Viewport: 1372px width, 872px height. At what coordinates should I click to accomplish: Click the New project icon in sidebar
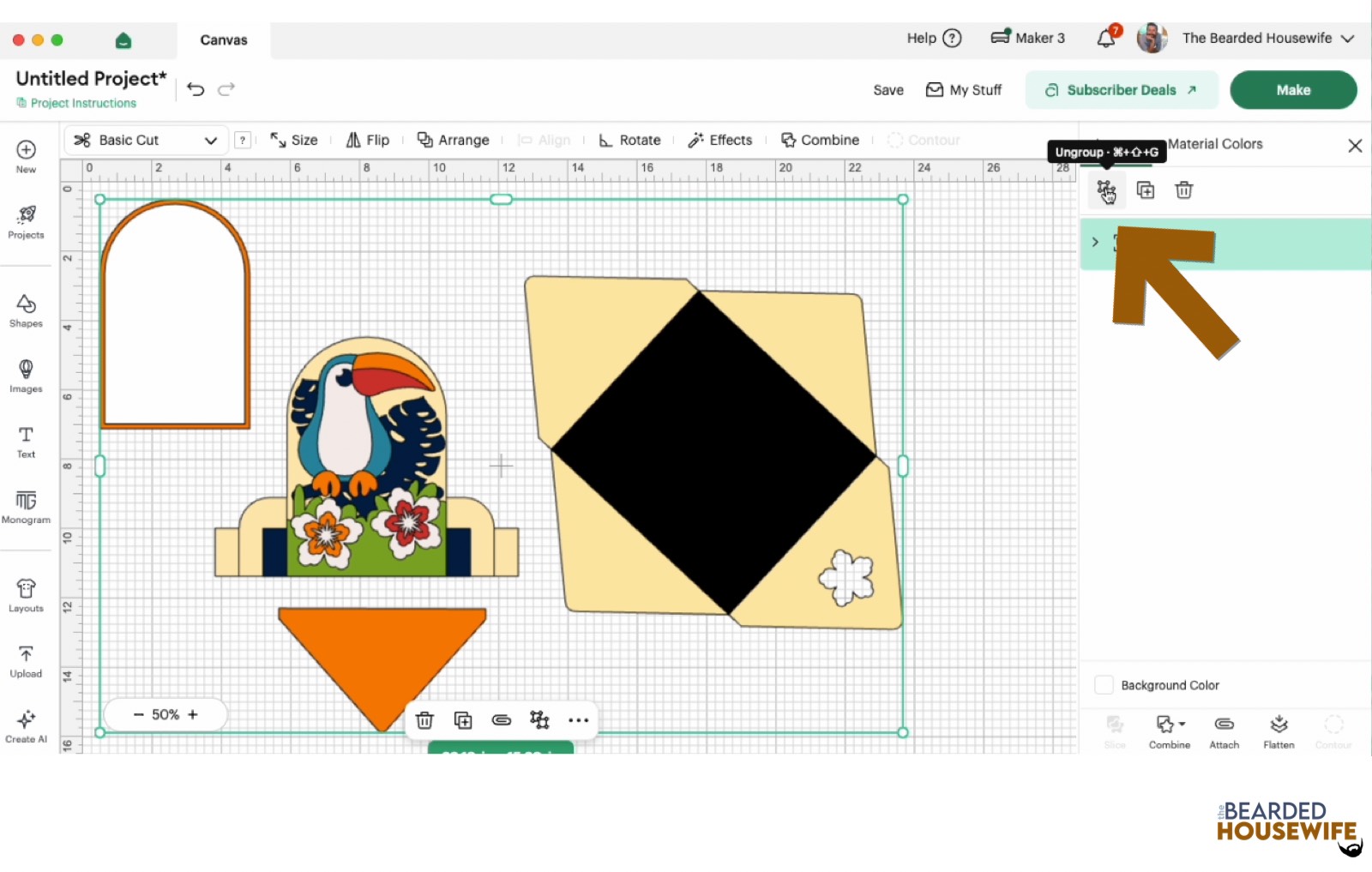coord(26,156)
